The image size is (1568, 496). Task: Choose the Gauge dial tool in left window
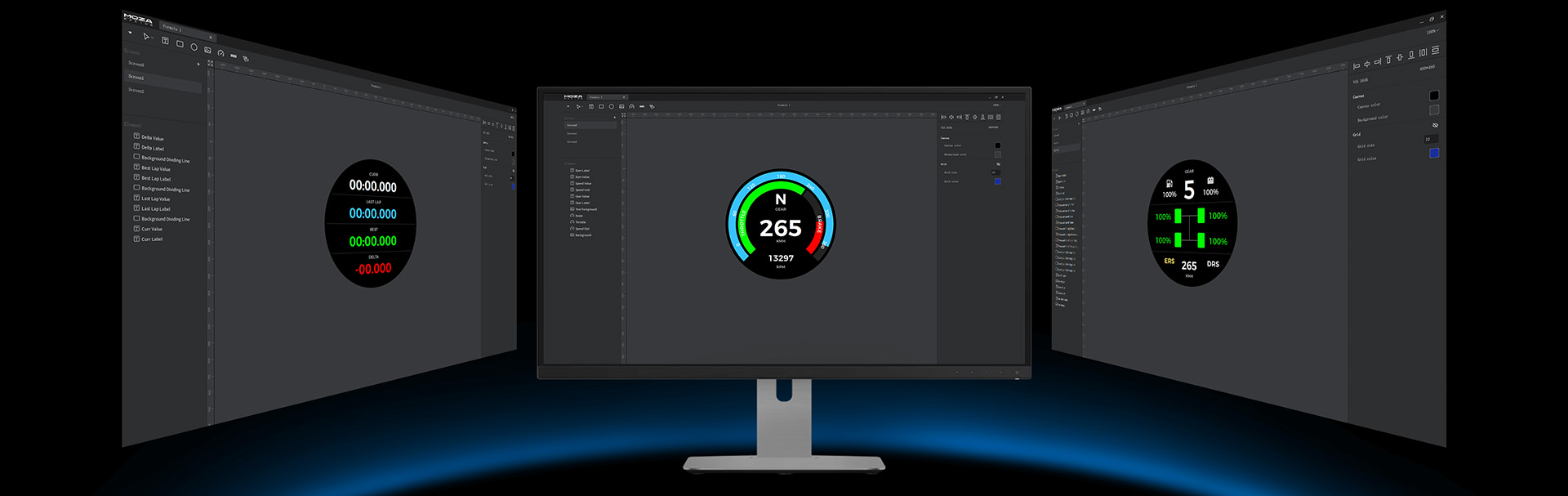(220, 53)
